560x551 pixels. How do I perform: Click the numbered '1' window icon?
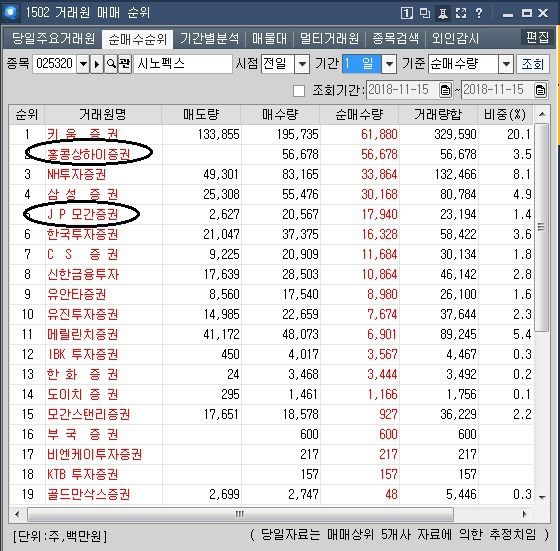(x=407, y=13)
